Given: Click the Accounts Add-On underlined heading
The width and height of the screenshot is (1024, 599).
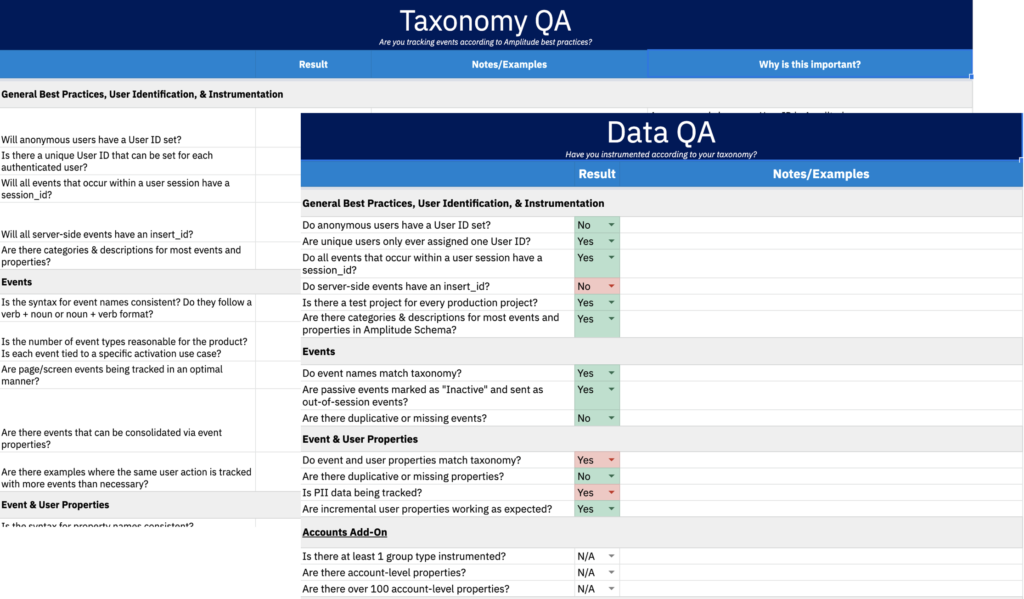Looking at the screenshot, I should [344, 532].
